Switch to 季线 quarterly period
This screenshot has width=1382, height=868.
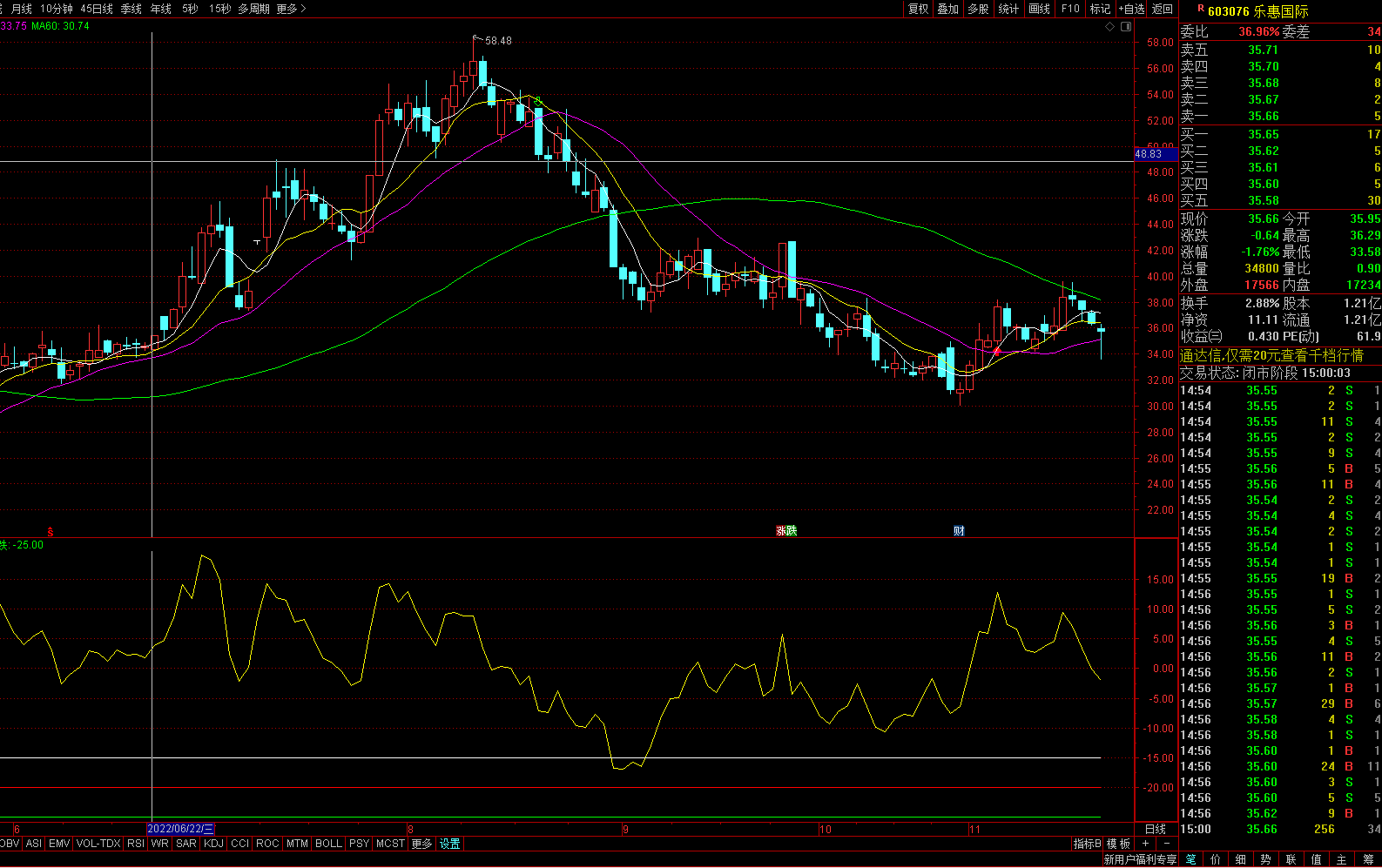point(131,9)
